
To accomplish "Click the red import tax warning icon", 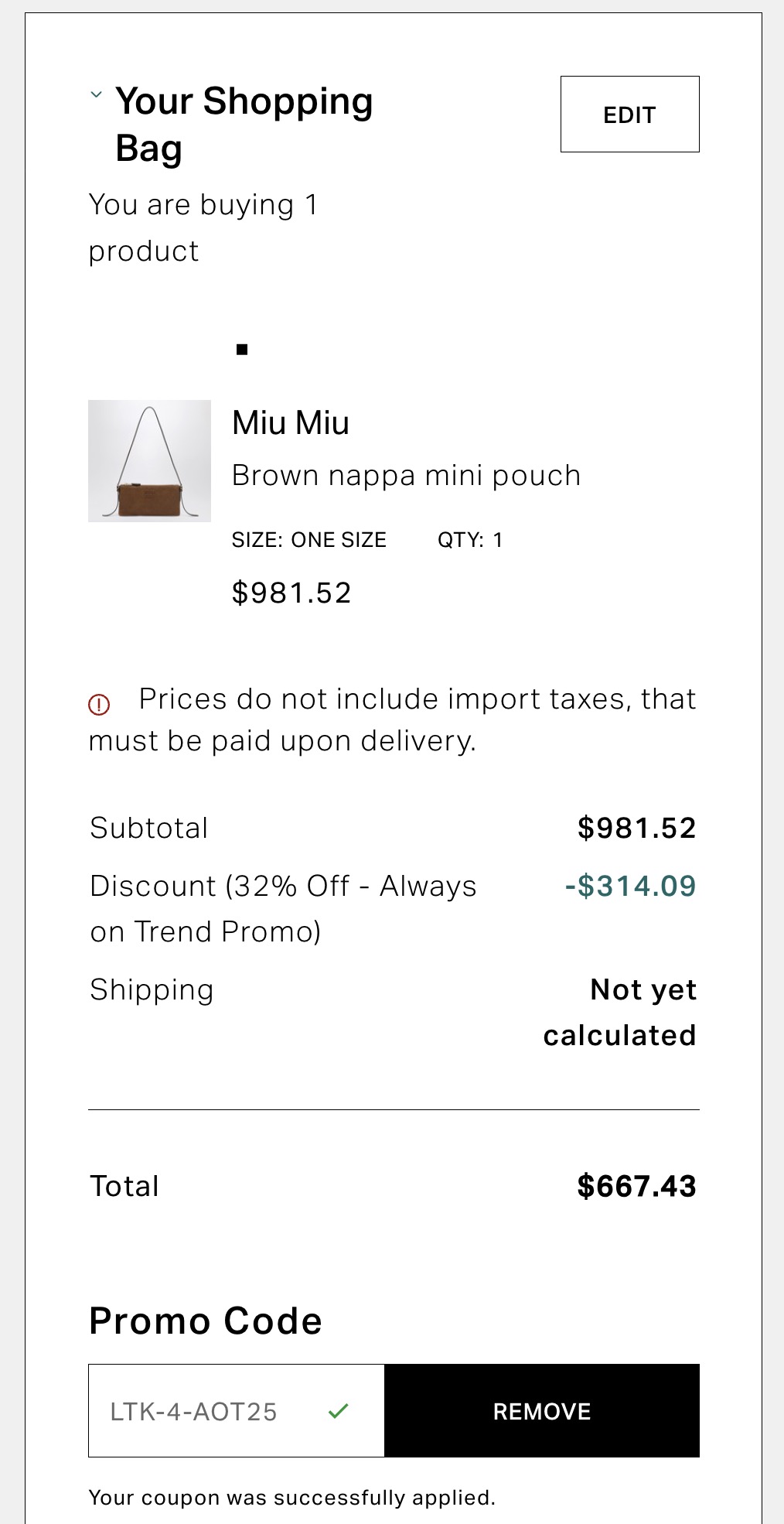I will (99, 704).
